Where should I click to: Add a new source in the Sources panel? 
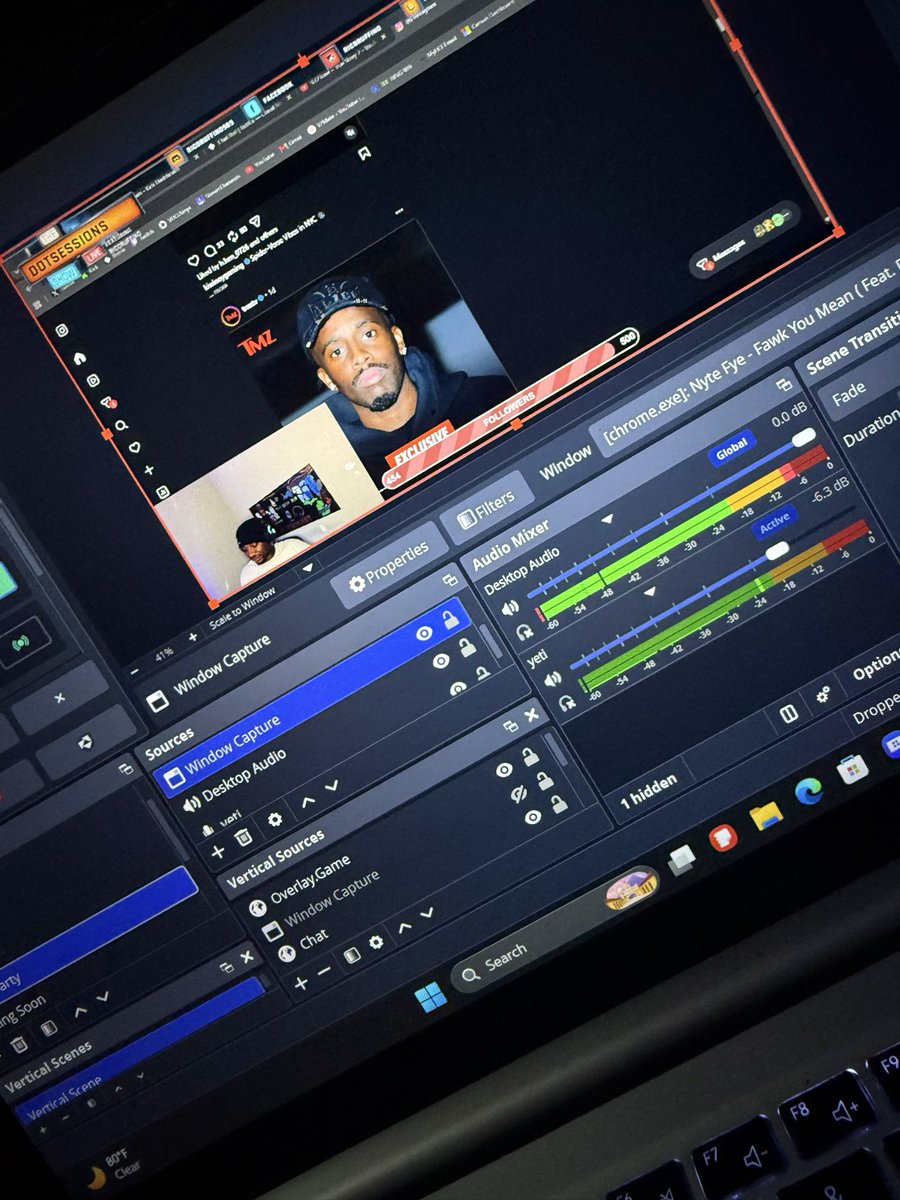click(217, 853)
